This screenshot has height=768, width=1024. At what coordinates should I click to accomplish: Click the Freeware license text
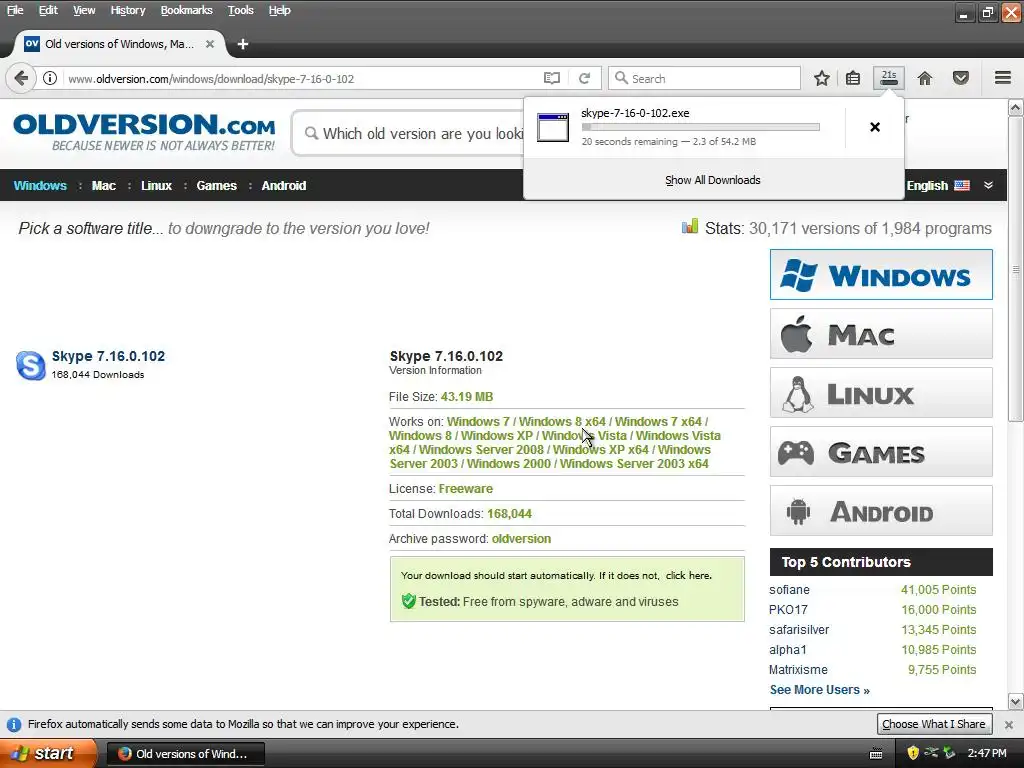click(466, 488)
